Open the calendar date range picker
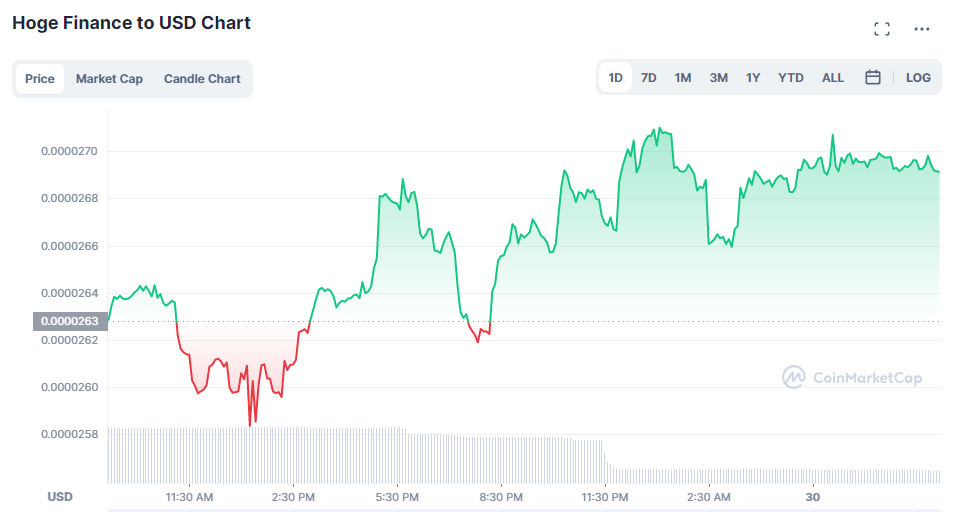Image resolution: width=954 pixels, height=512 pixels. (872, 77)
